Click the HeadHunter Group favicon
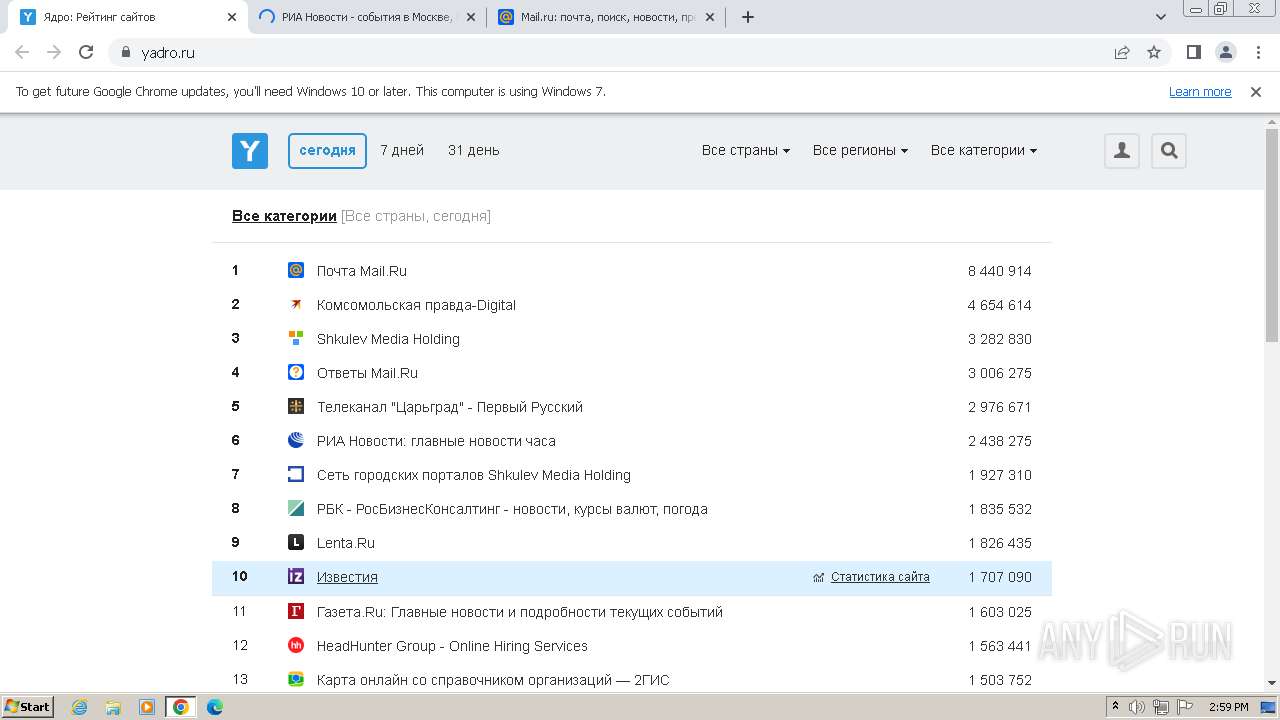The width and height of the screenshot is (1280, 720). (296, 645)
